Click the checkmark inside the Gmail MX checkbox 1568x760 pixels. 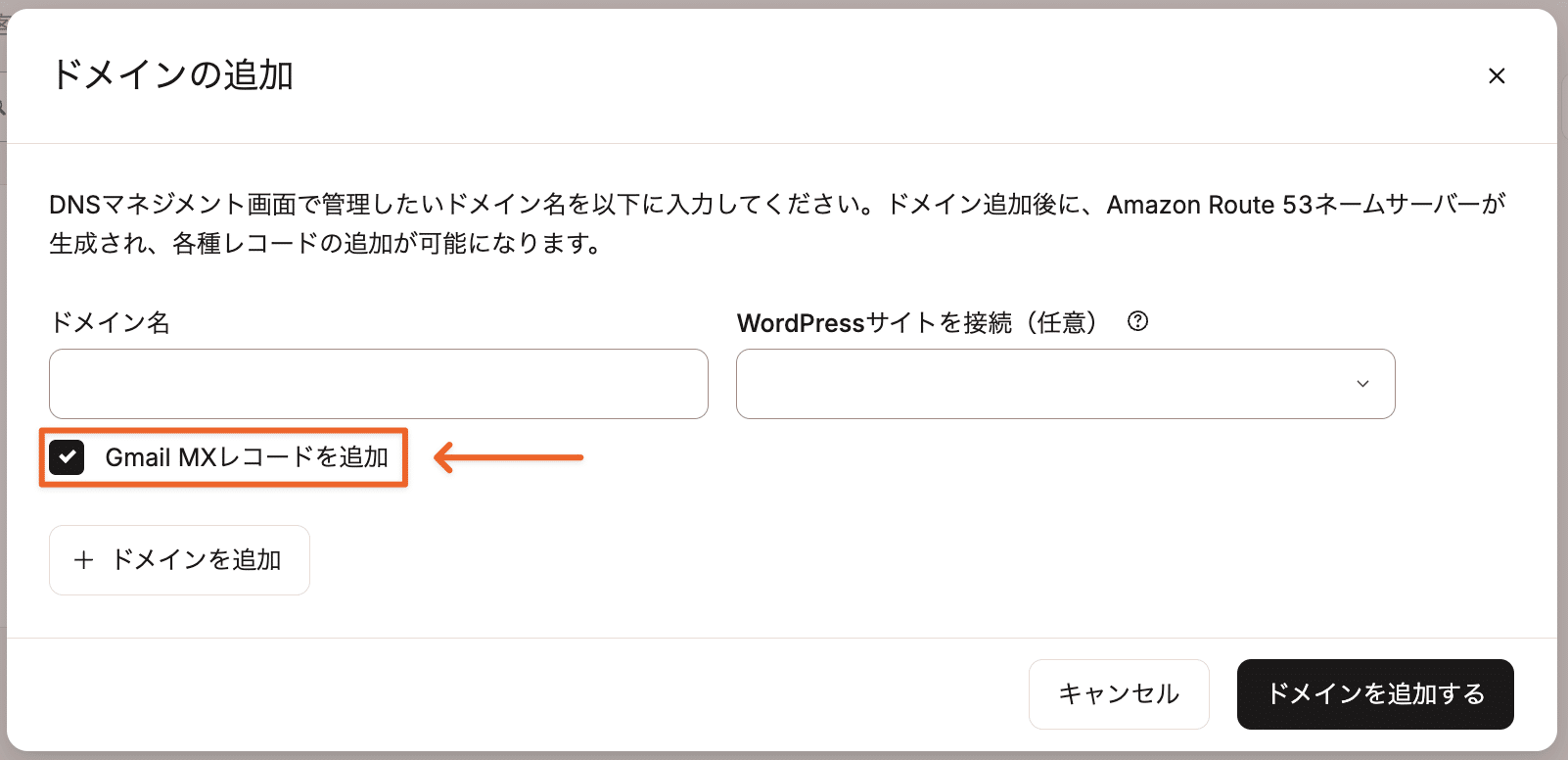[x=67, y=456]
